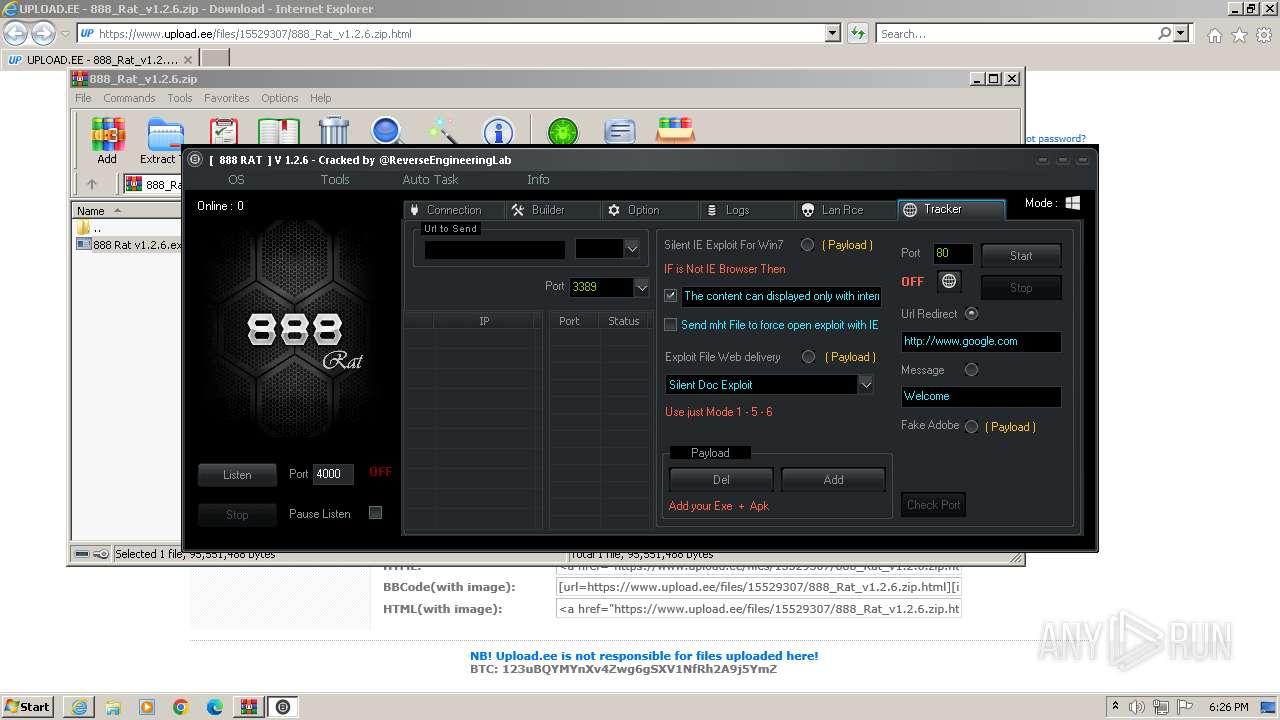
Task: Open Commands menu in WinRAR
Action: [129, 98]
